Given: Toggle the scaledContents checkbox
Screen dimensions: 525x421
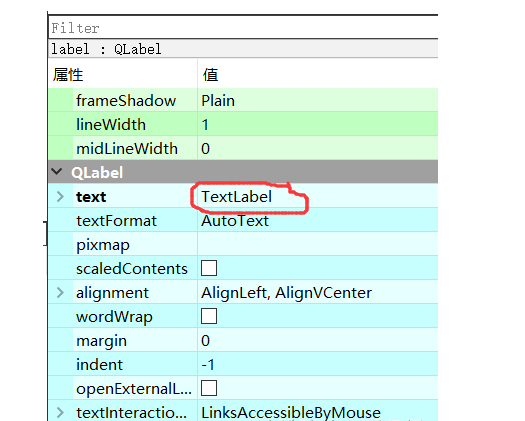Looking at the screenshot, I should coord(209,268).
